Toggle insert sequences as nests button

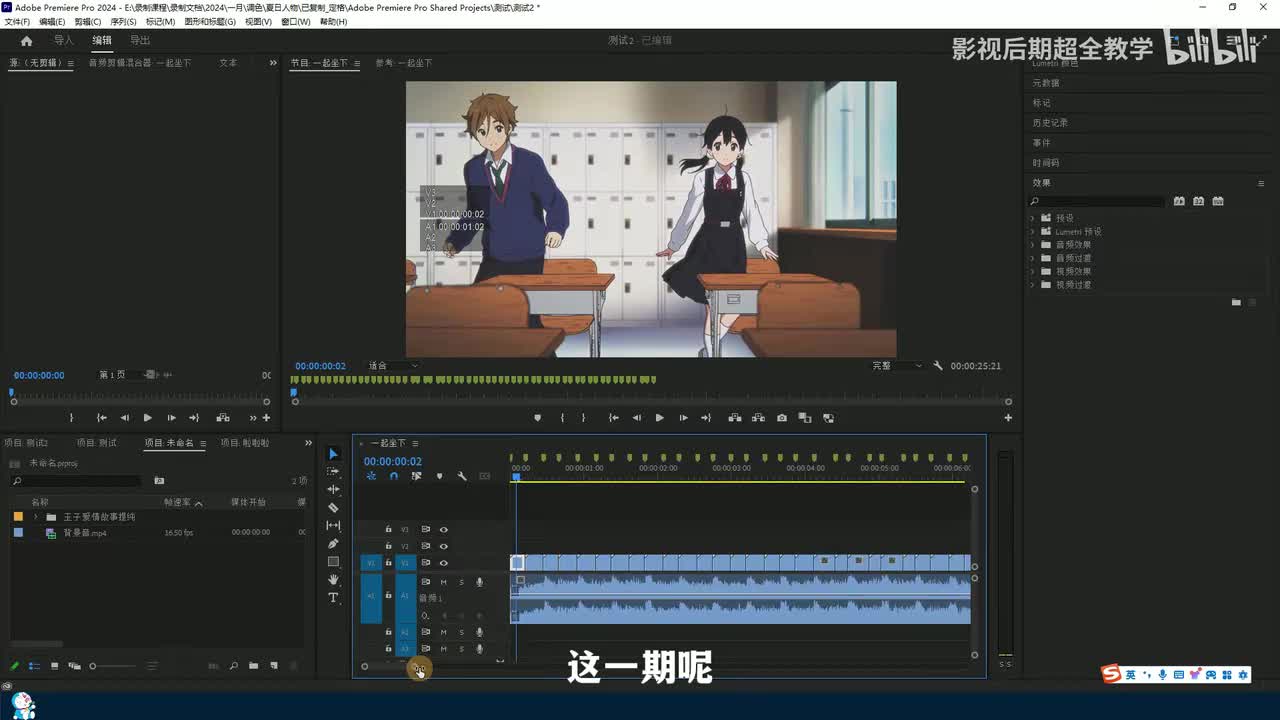(x=371, y=477)
